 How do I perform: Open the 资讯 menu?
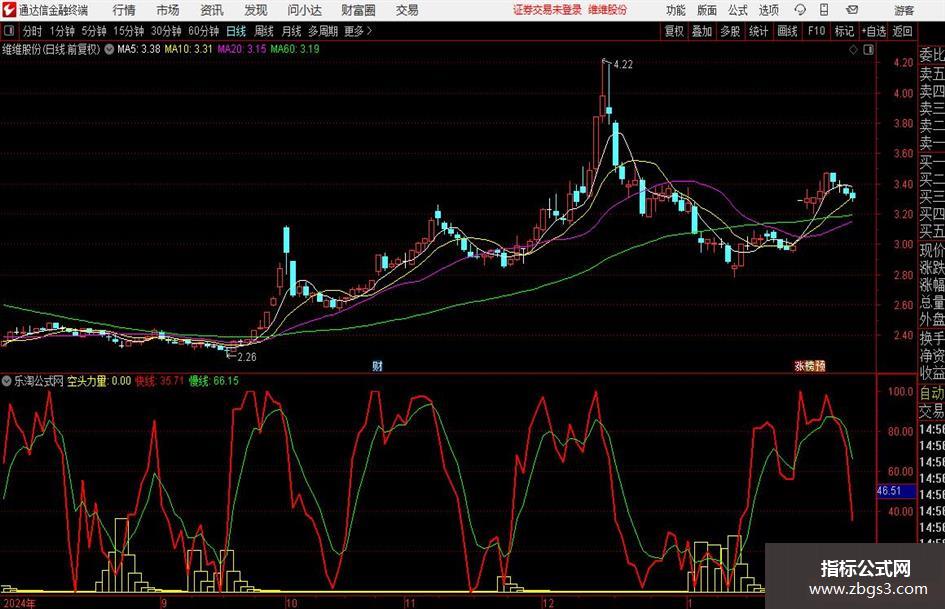point(212,10)
